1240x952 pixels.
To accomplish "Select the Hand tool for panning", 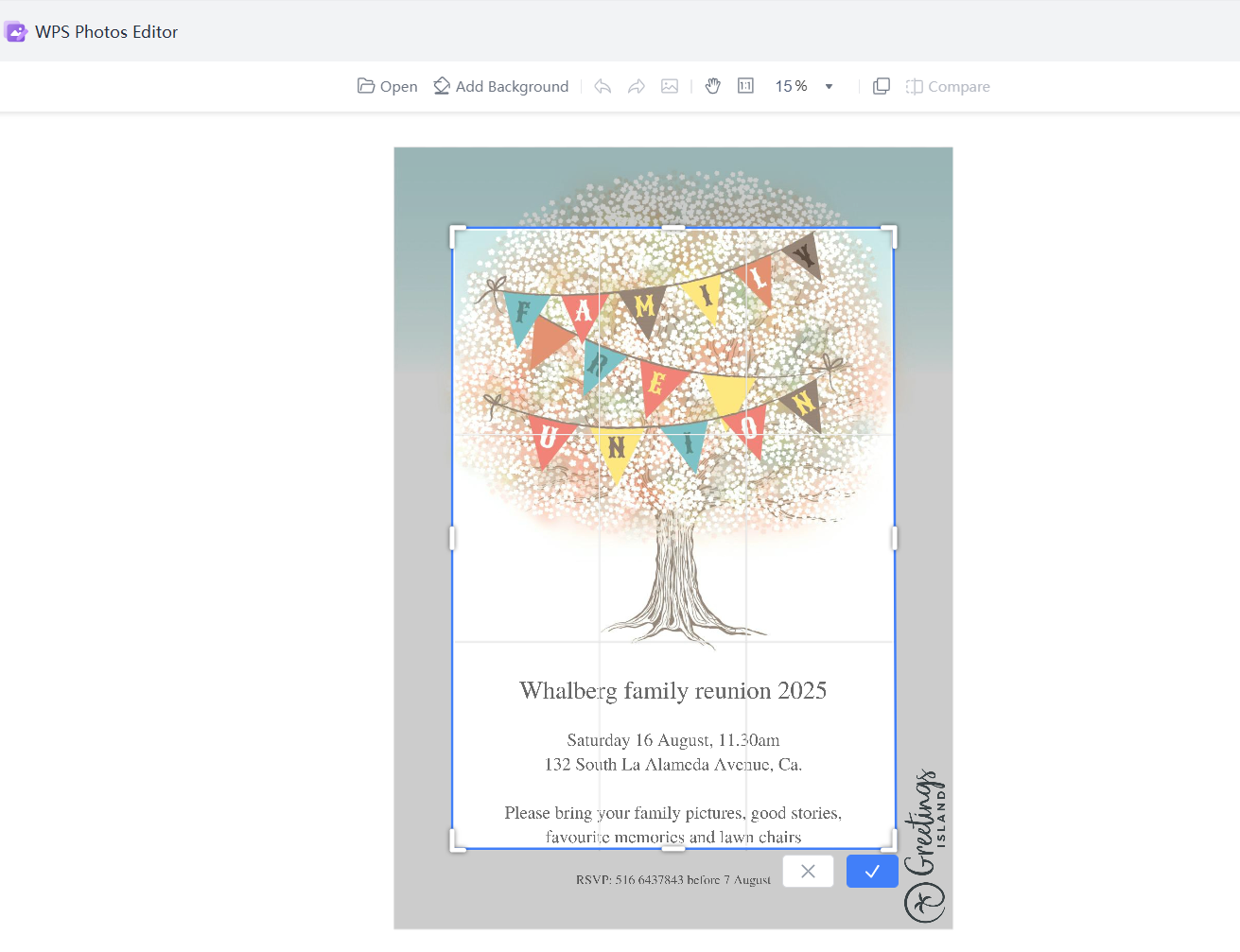I will (x=712, y=85).
